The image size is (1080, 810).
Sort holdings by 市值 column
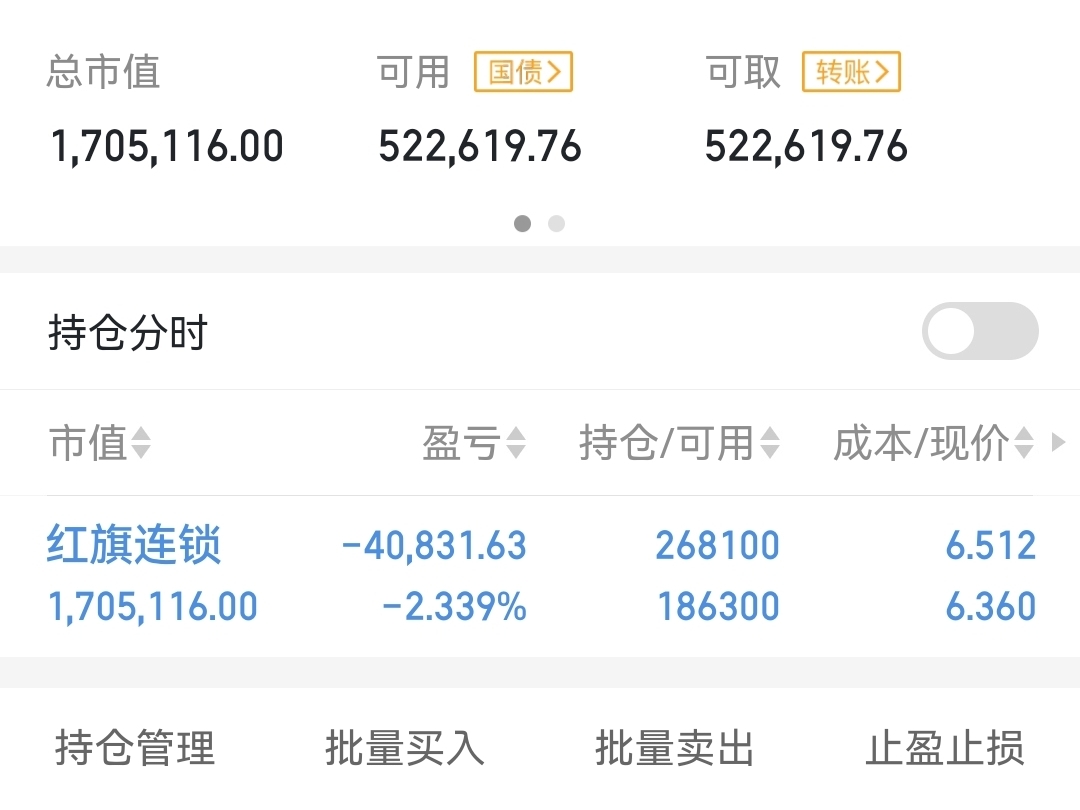(x=99, y=442)
